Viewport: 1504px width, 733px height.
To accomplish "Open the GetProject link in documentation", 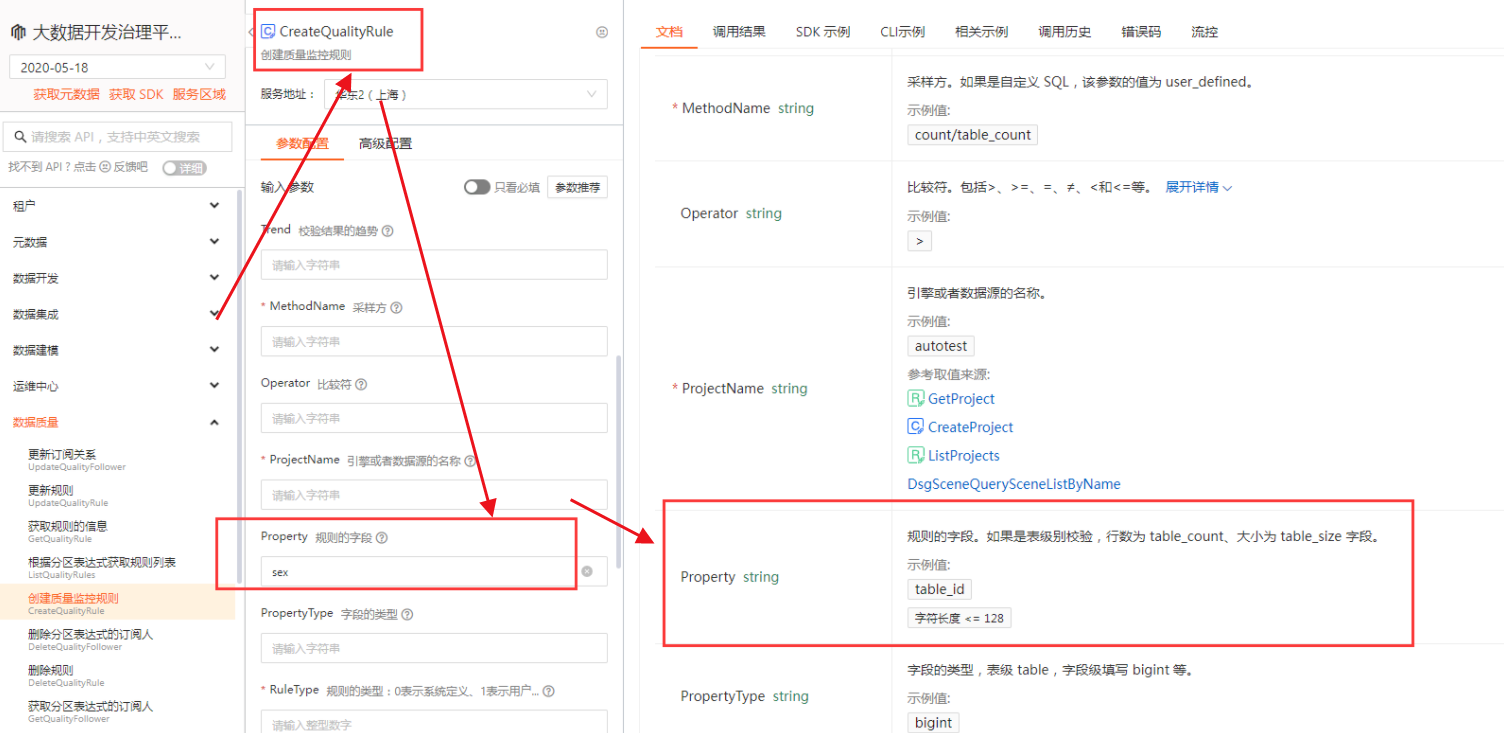I will (x=961, y=398).
